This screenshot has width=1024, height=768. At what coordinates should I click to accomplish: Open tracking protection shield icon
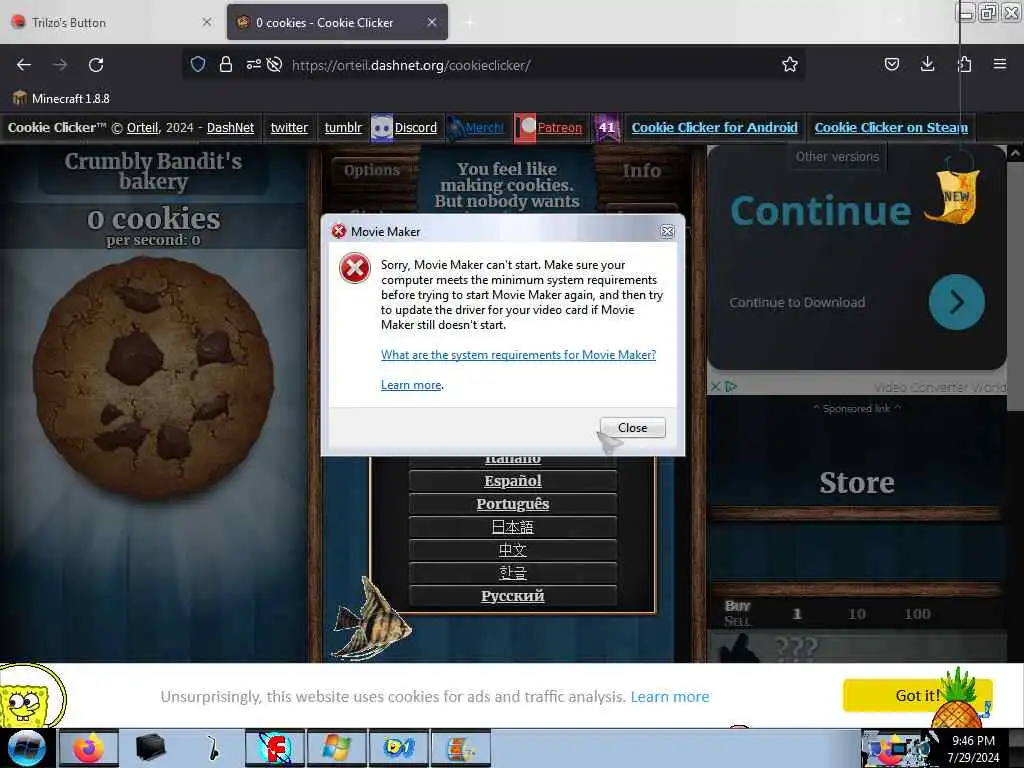[198, 64]
